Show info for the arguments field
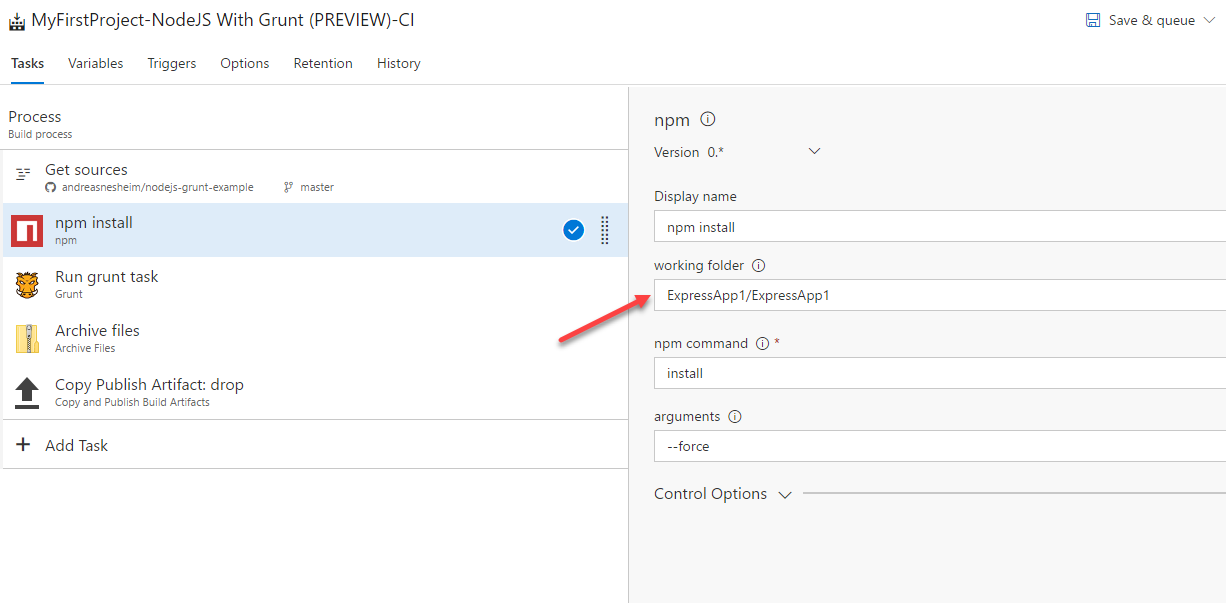Viewport: 1226px width, 603px height. pyautogui.click(x=735, y=416)
